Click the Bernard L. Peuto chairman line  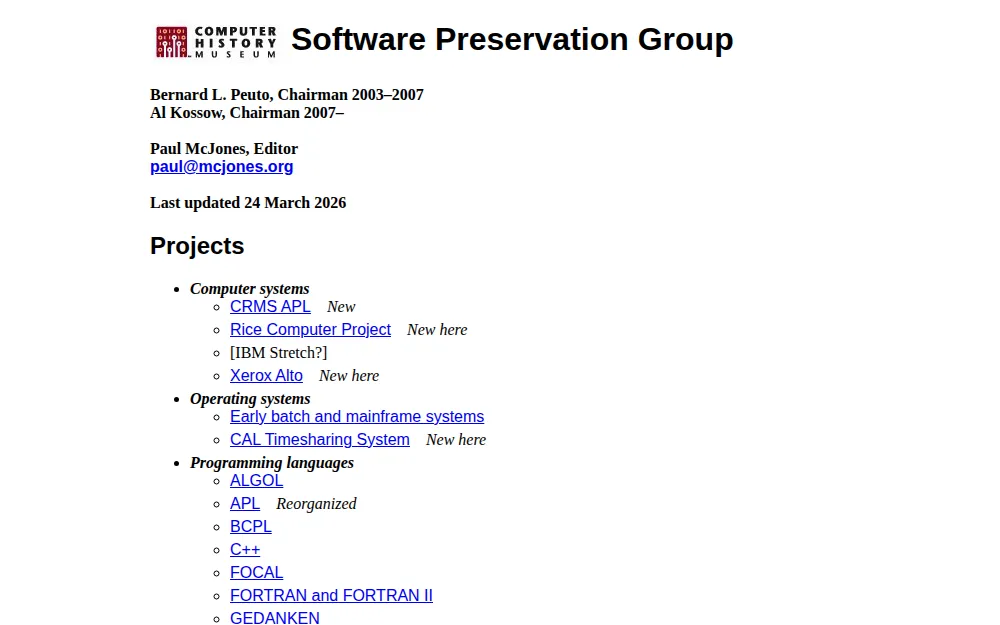coord(287,94)
